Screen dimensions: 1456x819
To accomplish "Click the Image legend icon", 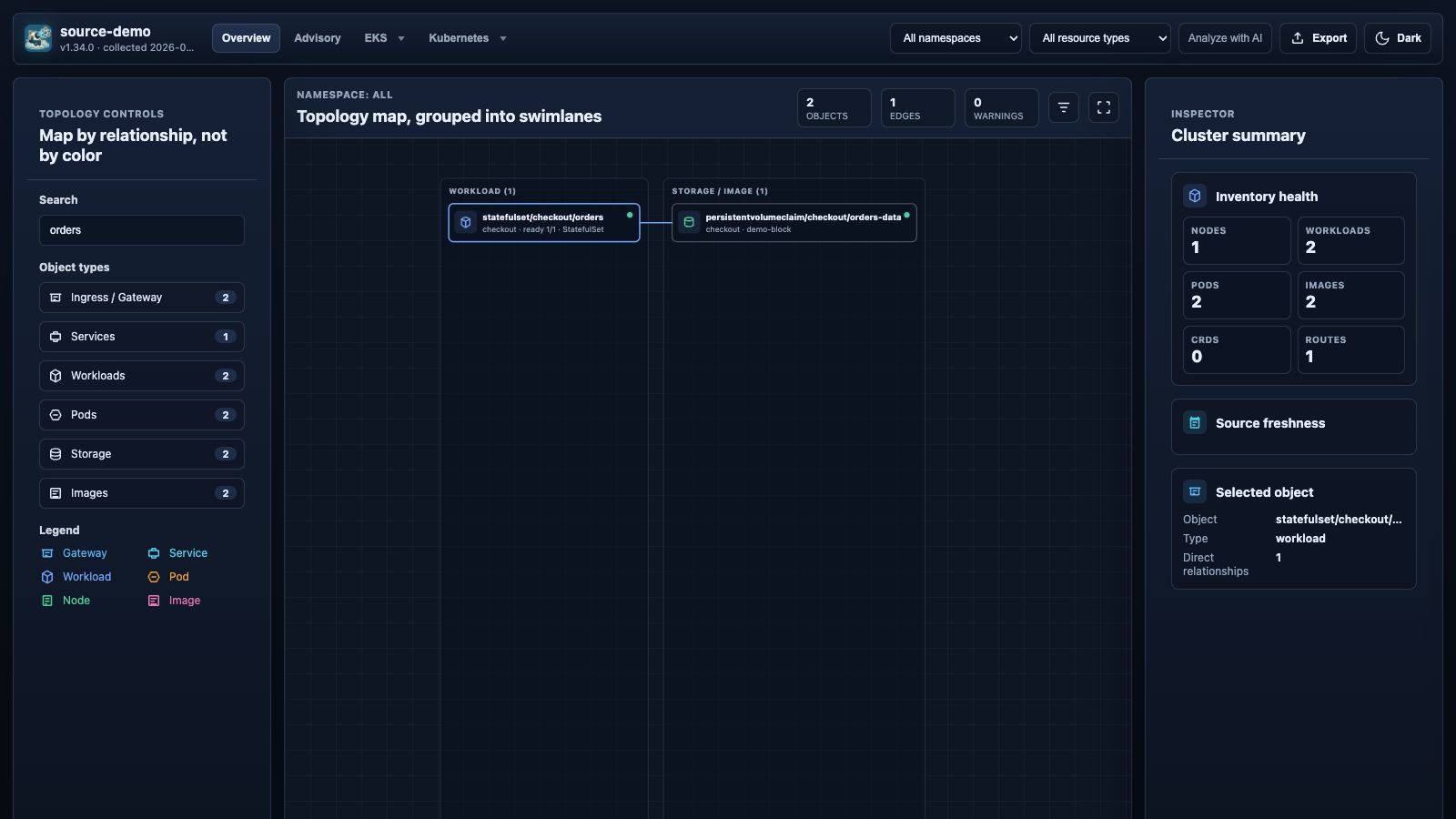I will pyautogui.click(x=154, y=601).
